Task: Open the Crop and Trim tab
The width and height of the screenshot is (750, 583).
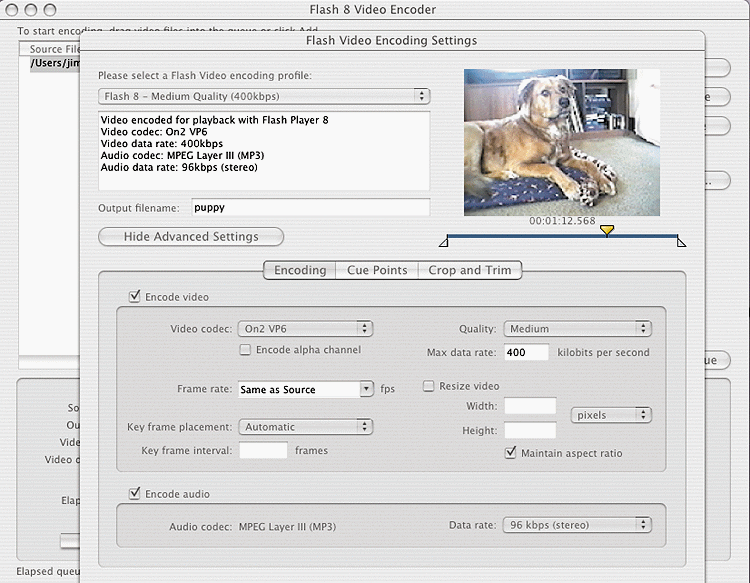Action: (x=470, y=270)
